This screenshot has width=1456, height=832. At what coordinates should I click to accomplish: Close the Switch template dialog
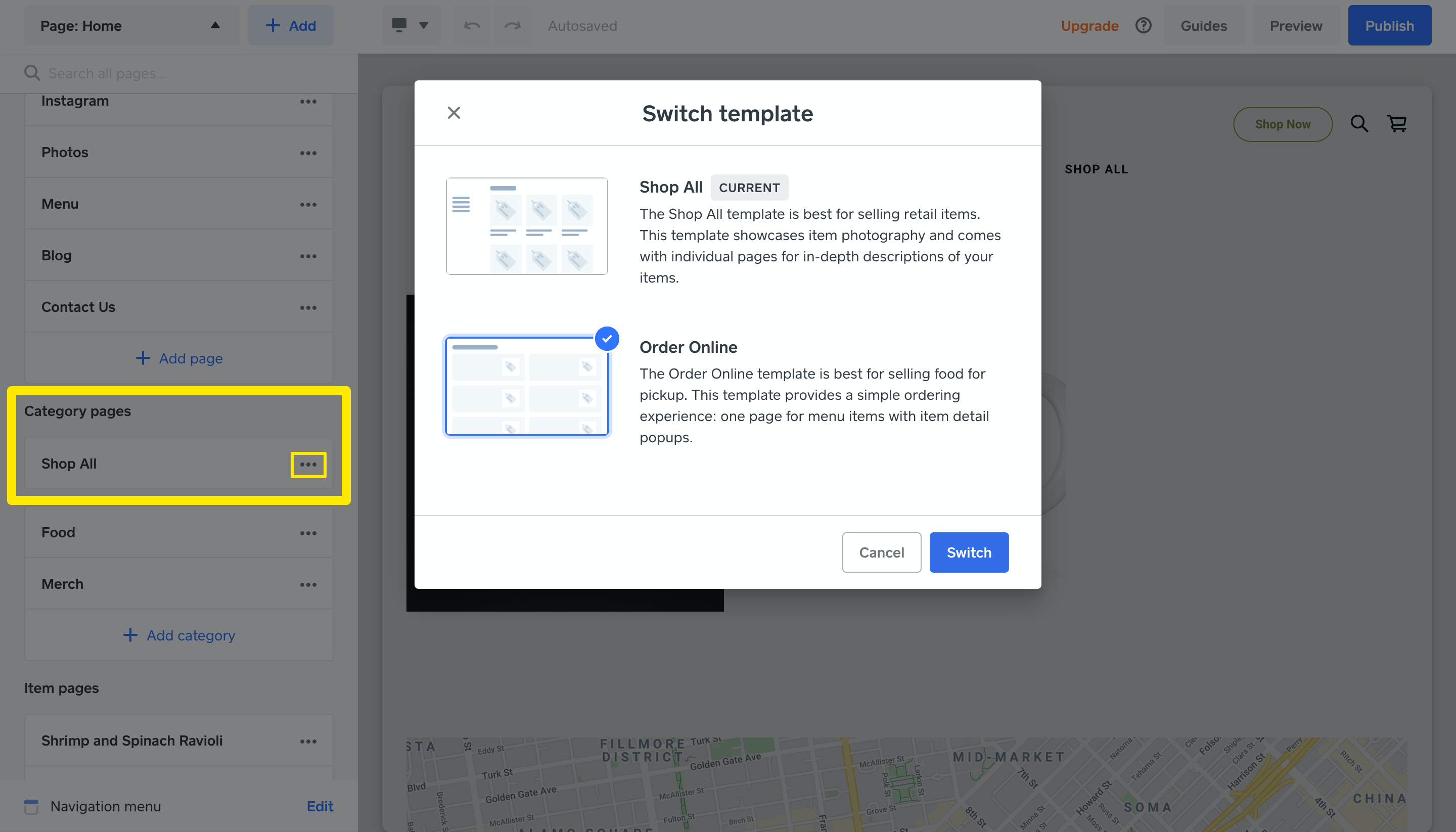[453, 113]
